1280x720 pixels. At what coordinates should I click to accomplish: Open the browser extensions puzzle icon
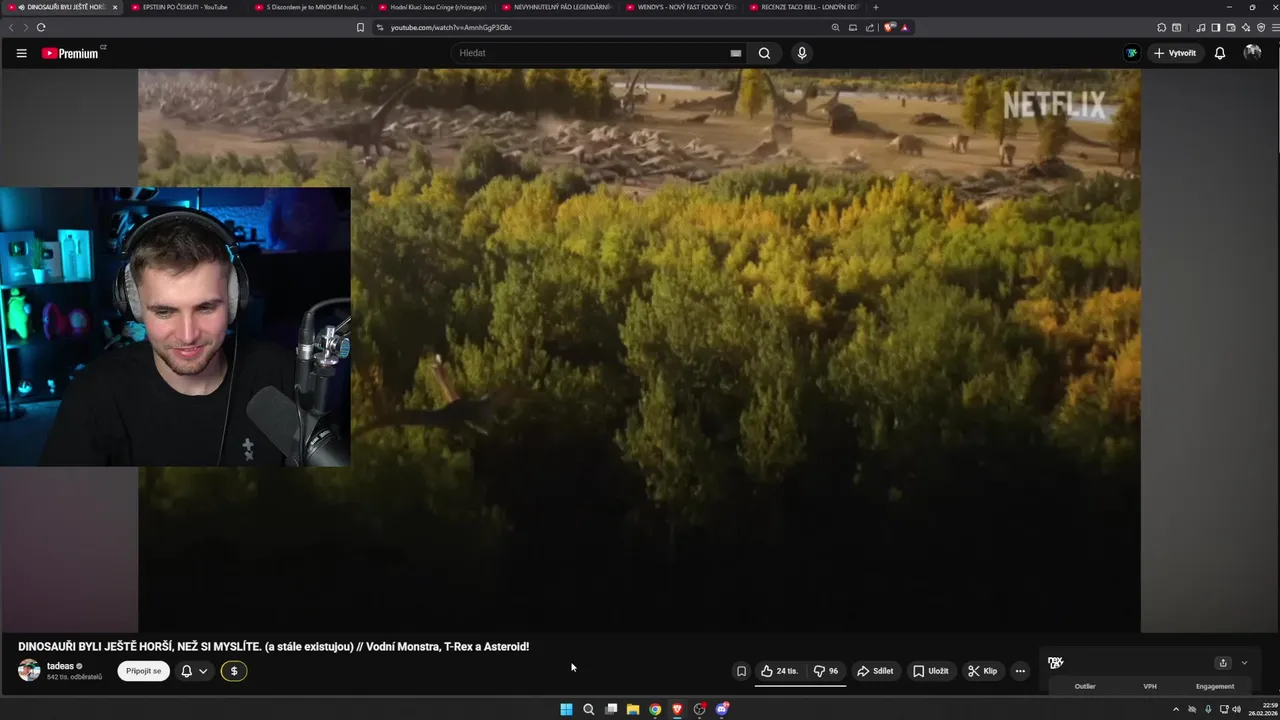point(1161,27)
